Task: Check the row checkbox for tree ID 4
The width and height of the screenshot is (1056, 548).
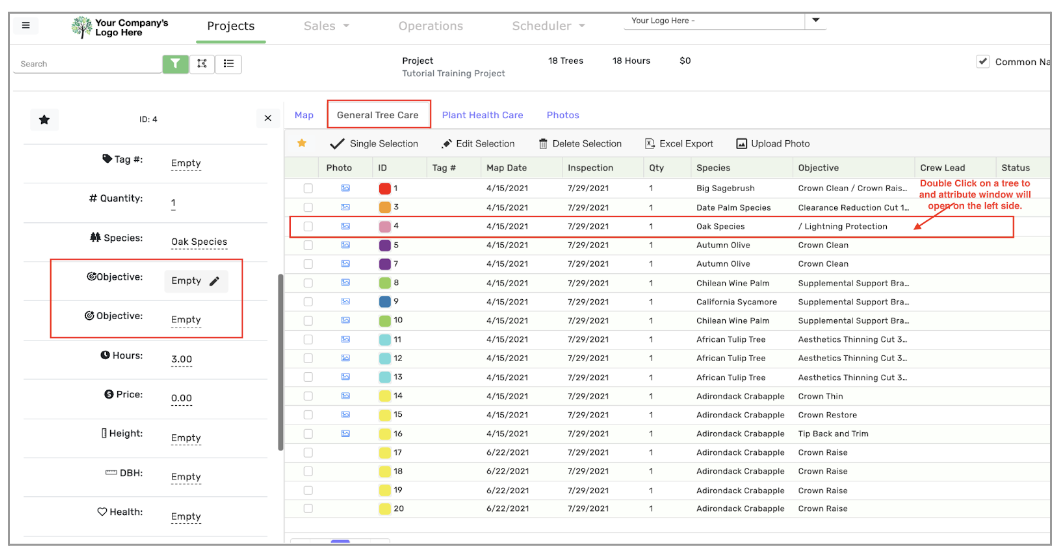Action: (x=308, y=226)
